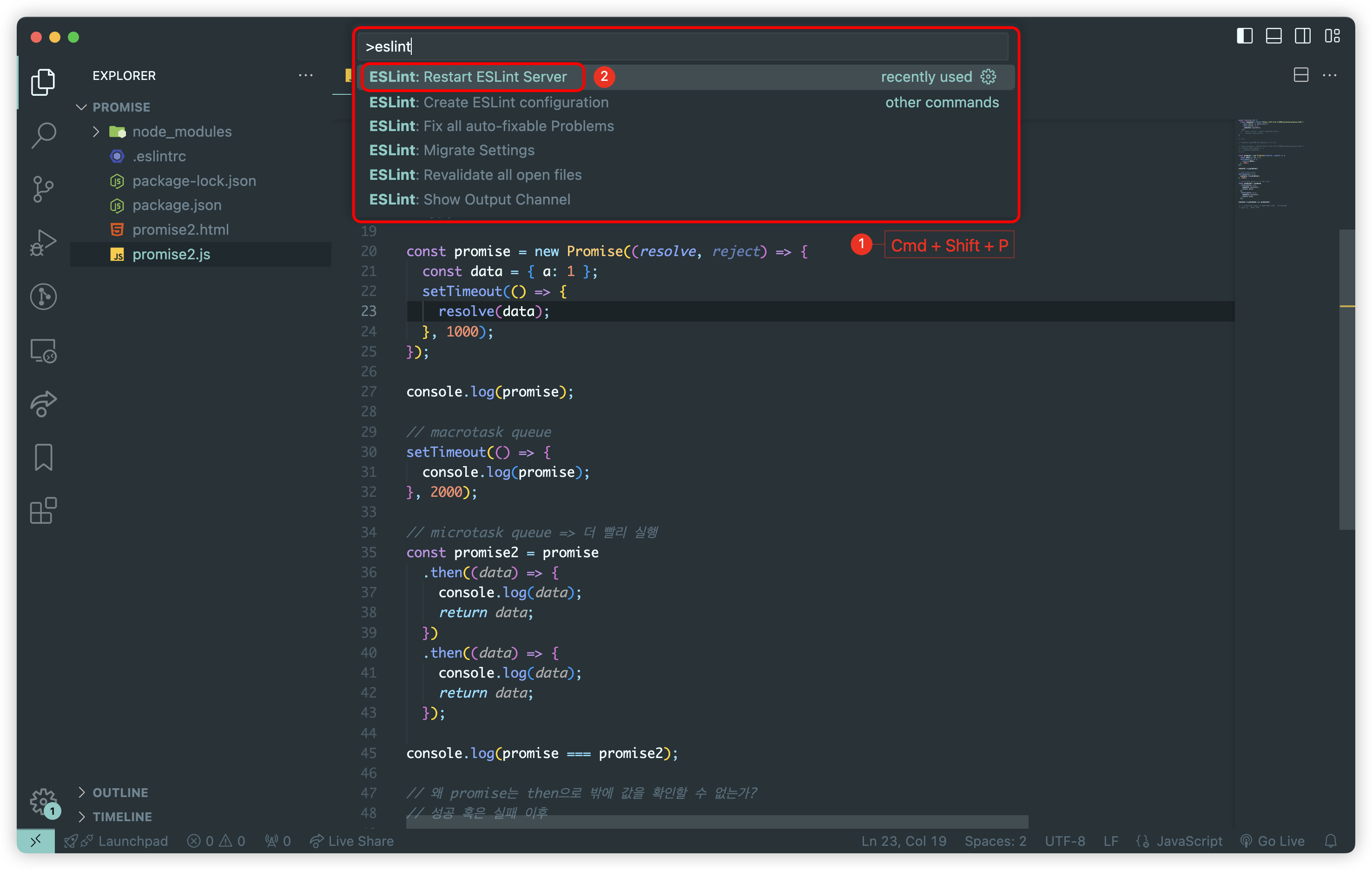Click the ports forwarded indicator showing 0
Viewport: 1372px width, 870px height.
tap(278, 841)
